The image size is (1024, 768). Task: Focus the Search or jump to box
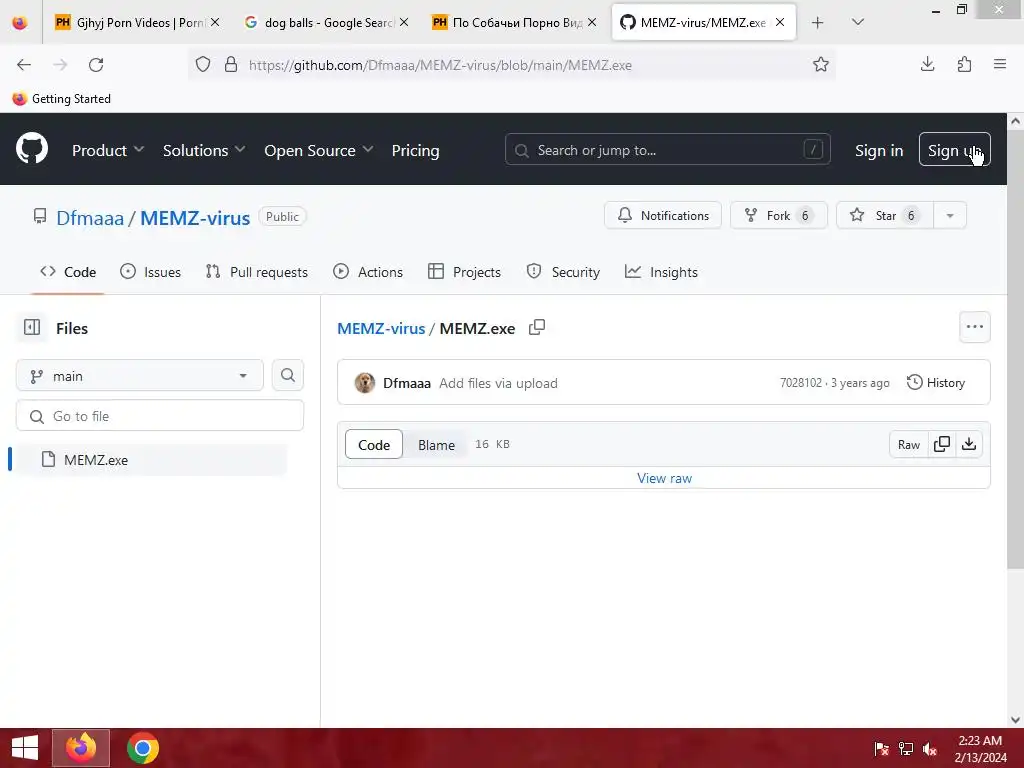pos(667,150)
